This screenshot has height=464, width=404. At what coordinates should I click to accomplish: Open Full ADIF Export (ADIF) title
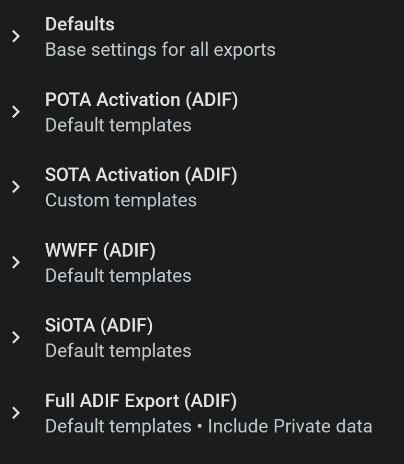coord(141,401)
